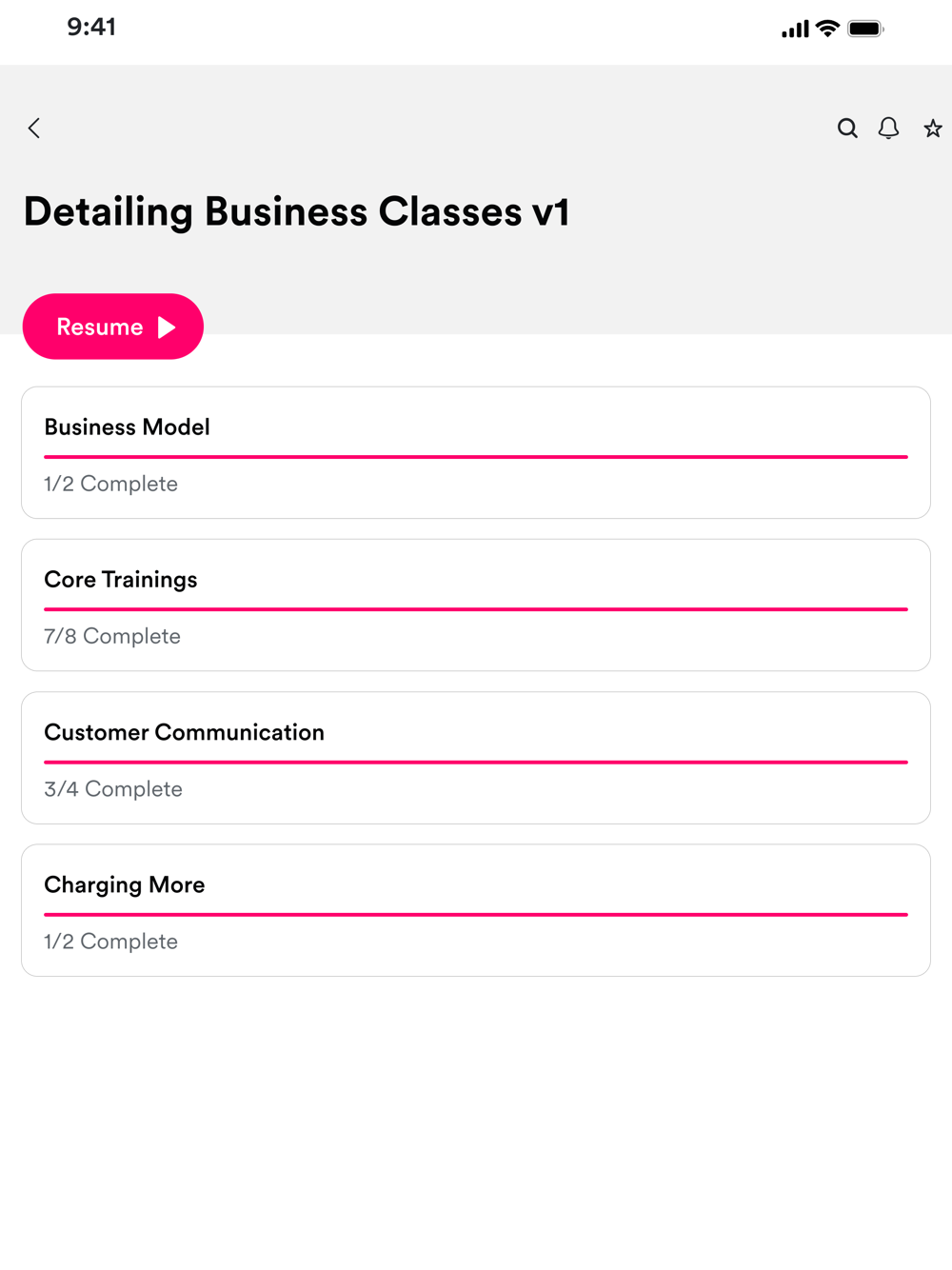Check the Wi-Fi status icon
Screen dimensions: 952x1270
828,29
